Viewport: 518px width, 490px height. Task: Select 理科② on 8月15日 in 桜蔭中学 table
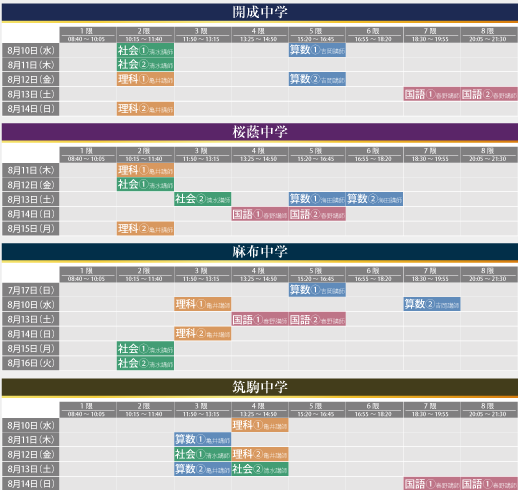(x=145, y=229)
